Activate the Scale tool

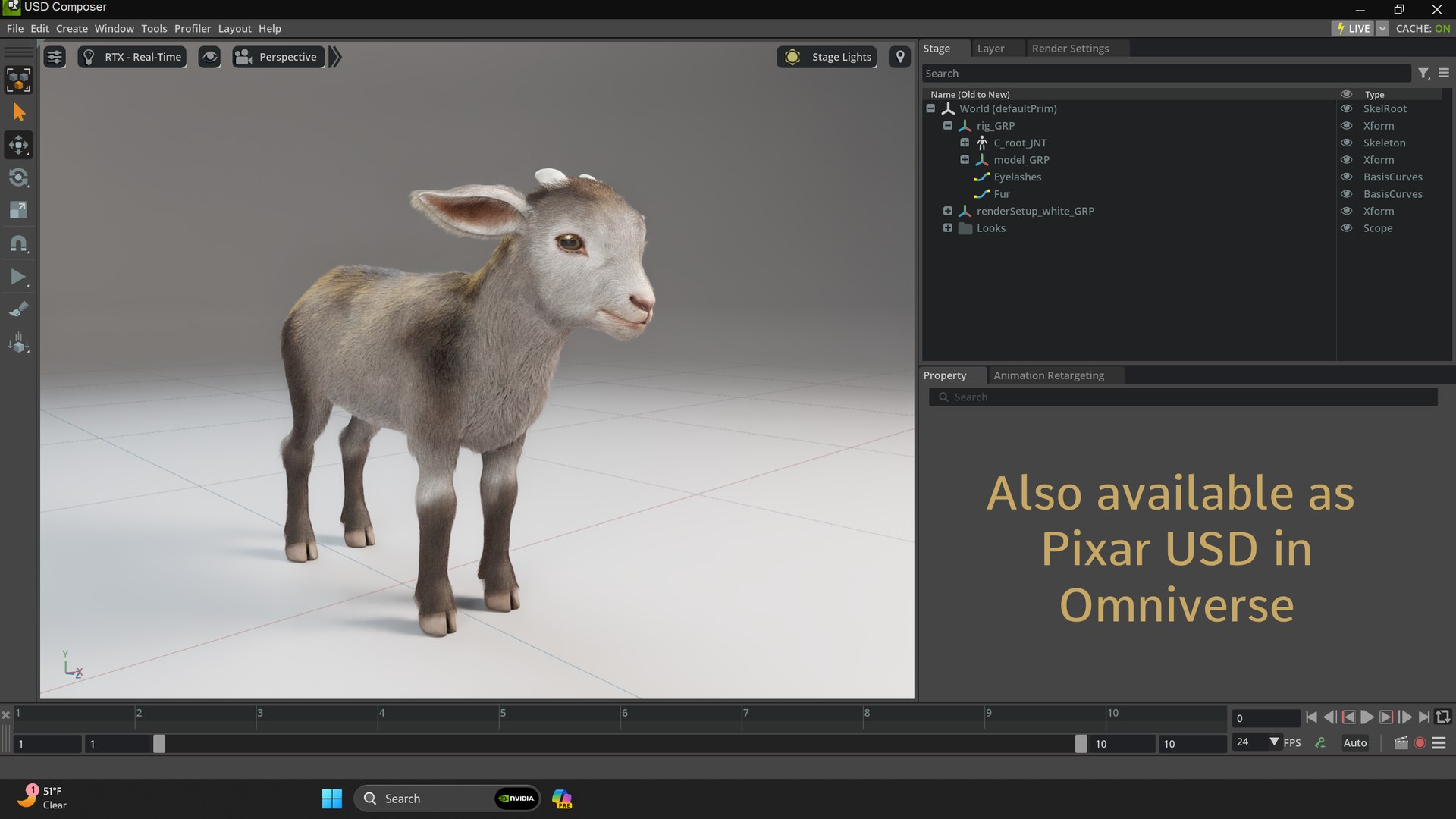coord(18,210)
